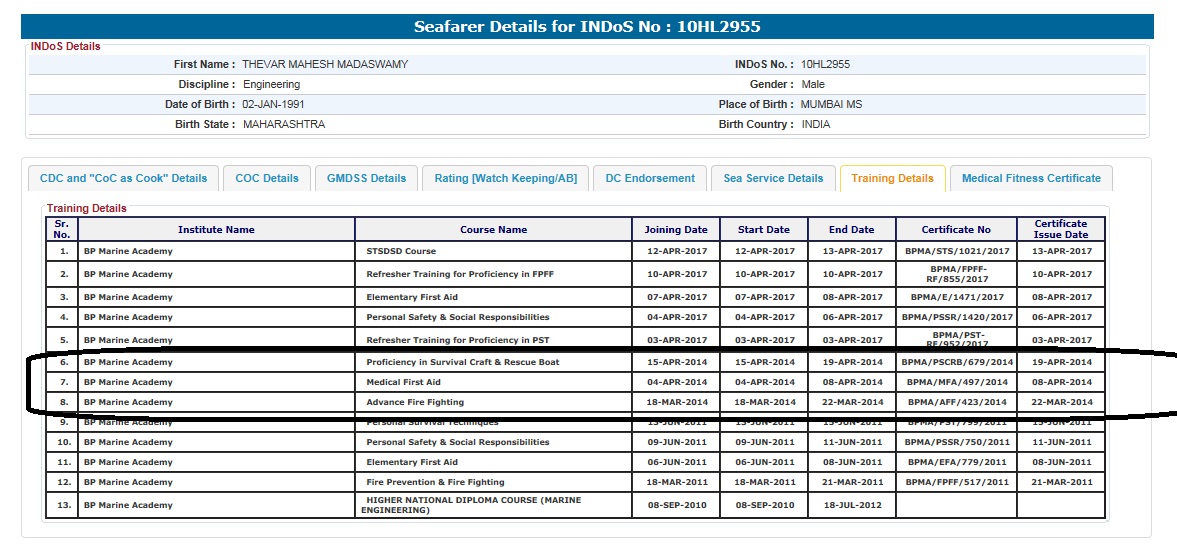Click the Course Name column header
The width and height of the screenshot is (1177, 558).
click(493, 230)
